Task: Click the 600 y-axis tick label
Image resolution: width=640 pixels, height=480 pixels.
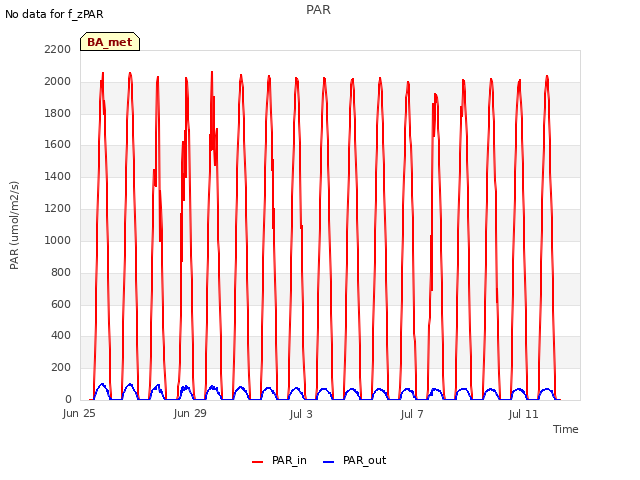Action: [x=61, y=304]
